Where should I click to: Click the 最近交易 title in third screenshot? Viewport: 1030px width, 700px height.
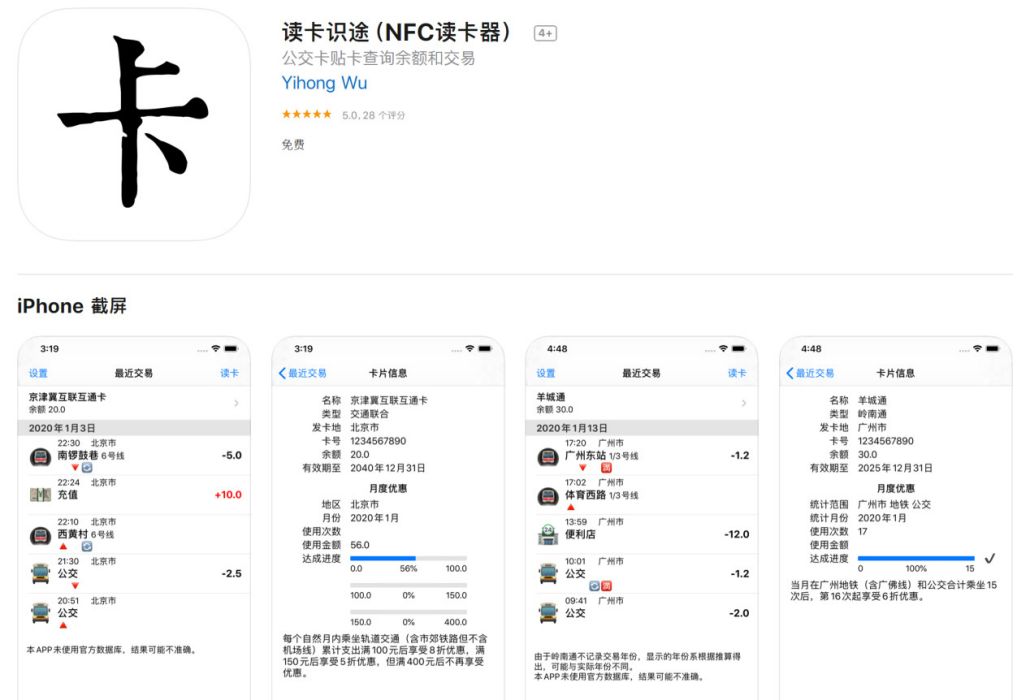642,373
